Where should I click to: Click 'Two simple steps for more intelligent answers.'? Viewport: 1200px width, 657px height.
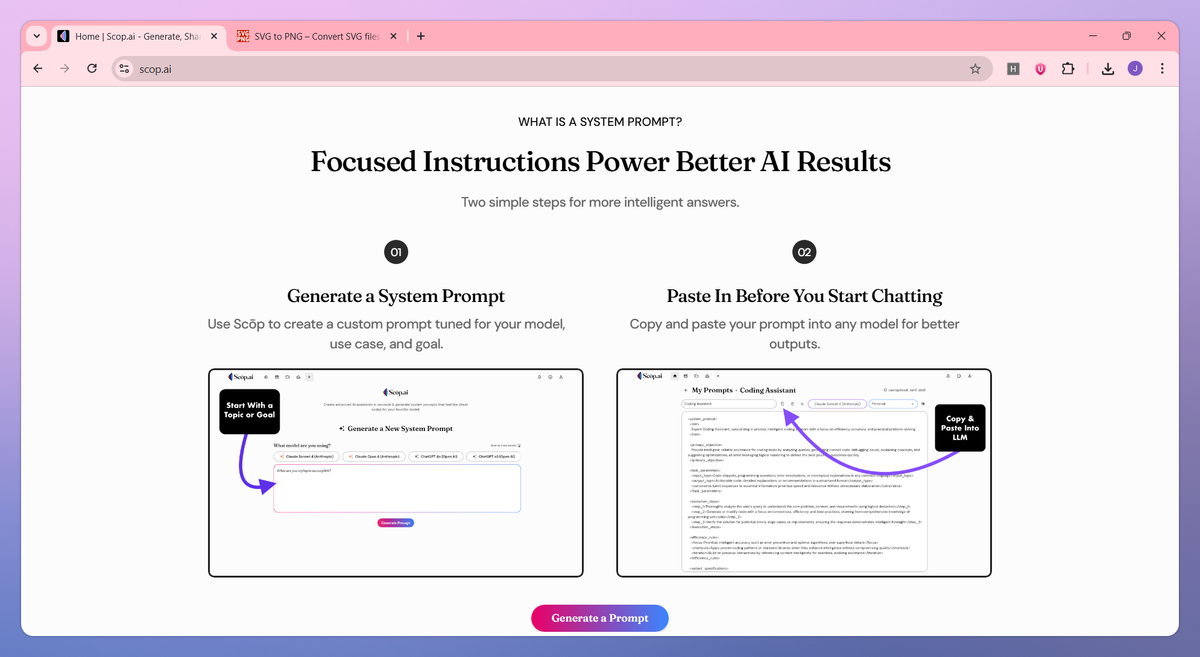tap(600, 202)
